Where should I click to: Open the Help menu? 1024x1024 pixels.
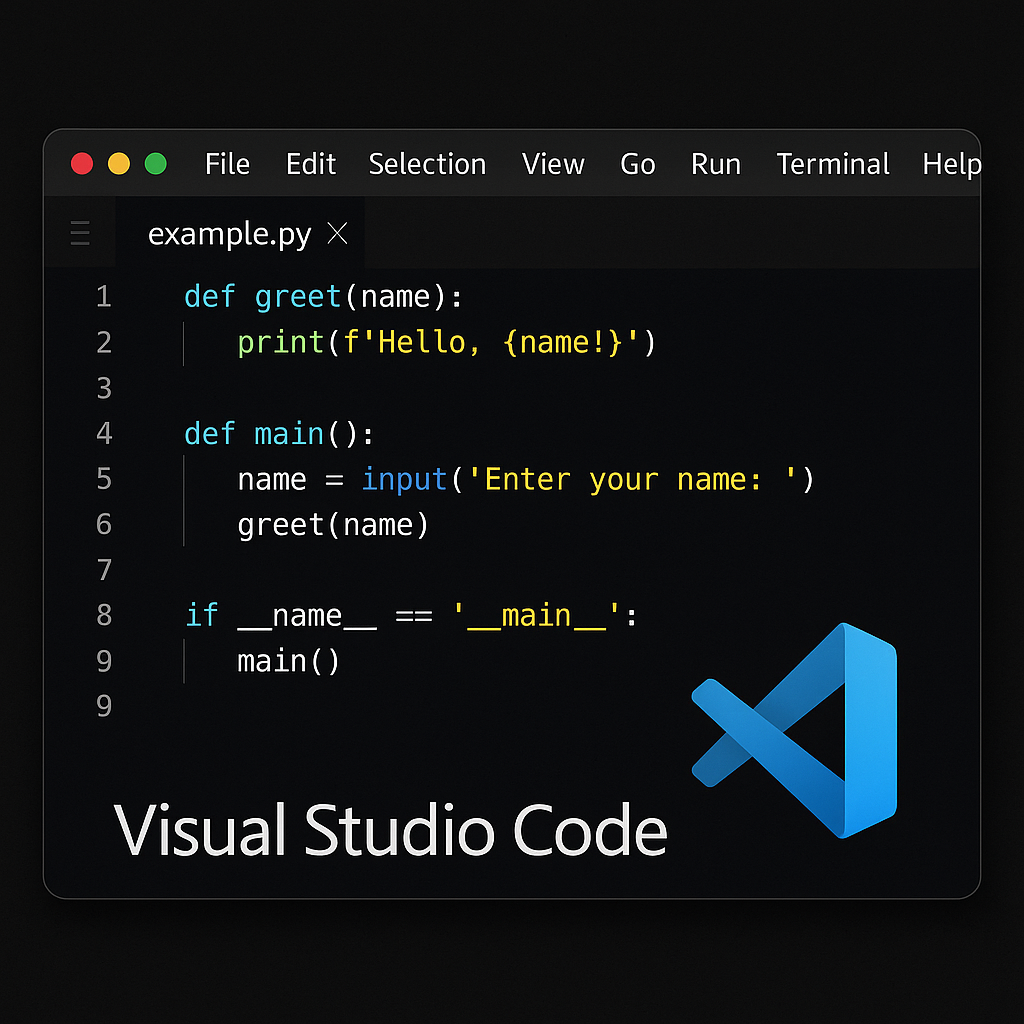coord(950,164)
